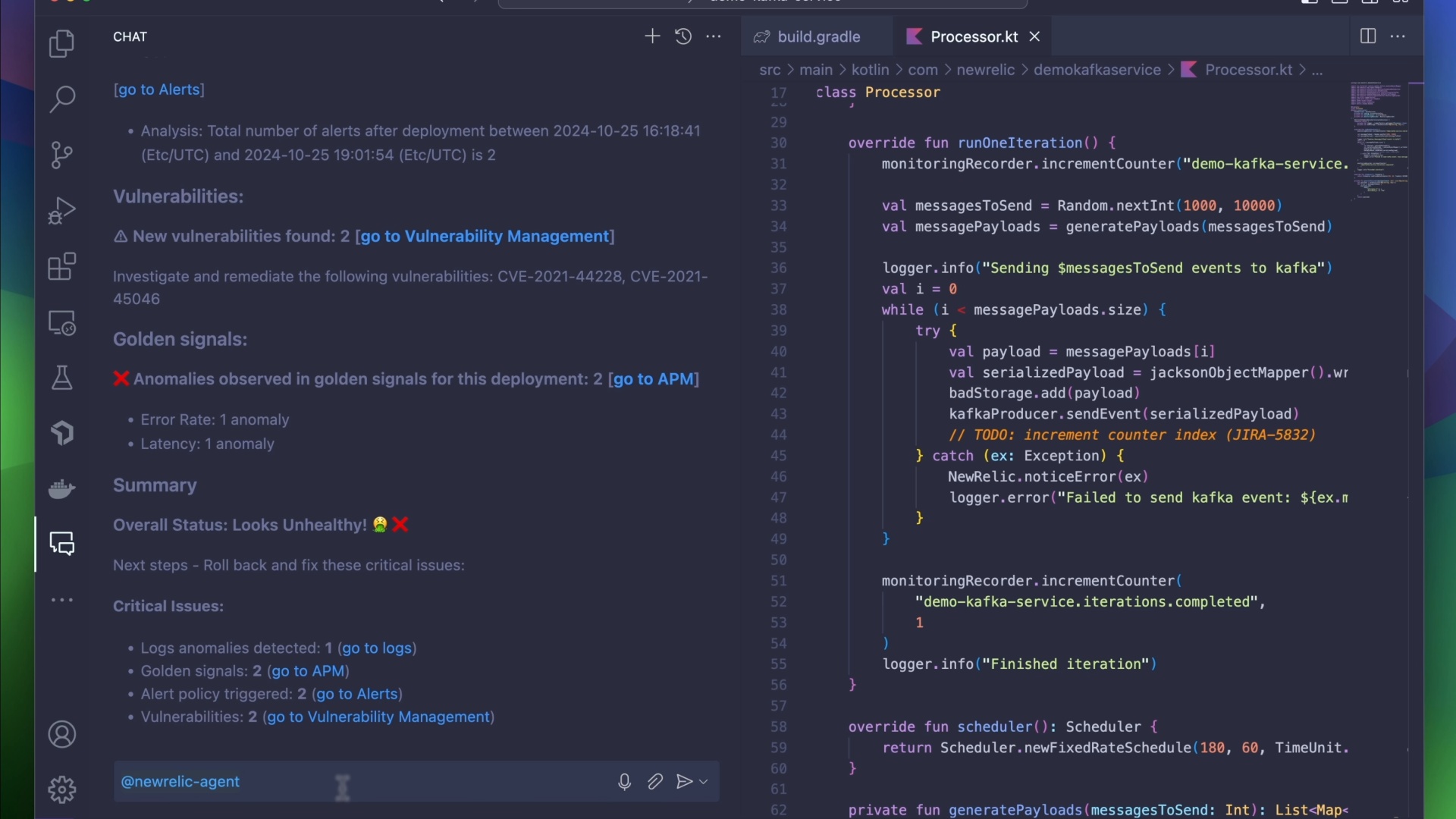Screen dimensions: 1456x819
Task: Open the send options dropdown arrow
Action: (x=704, y=782)
